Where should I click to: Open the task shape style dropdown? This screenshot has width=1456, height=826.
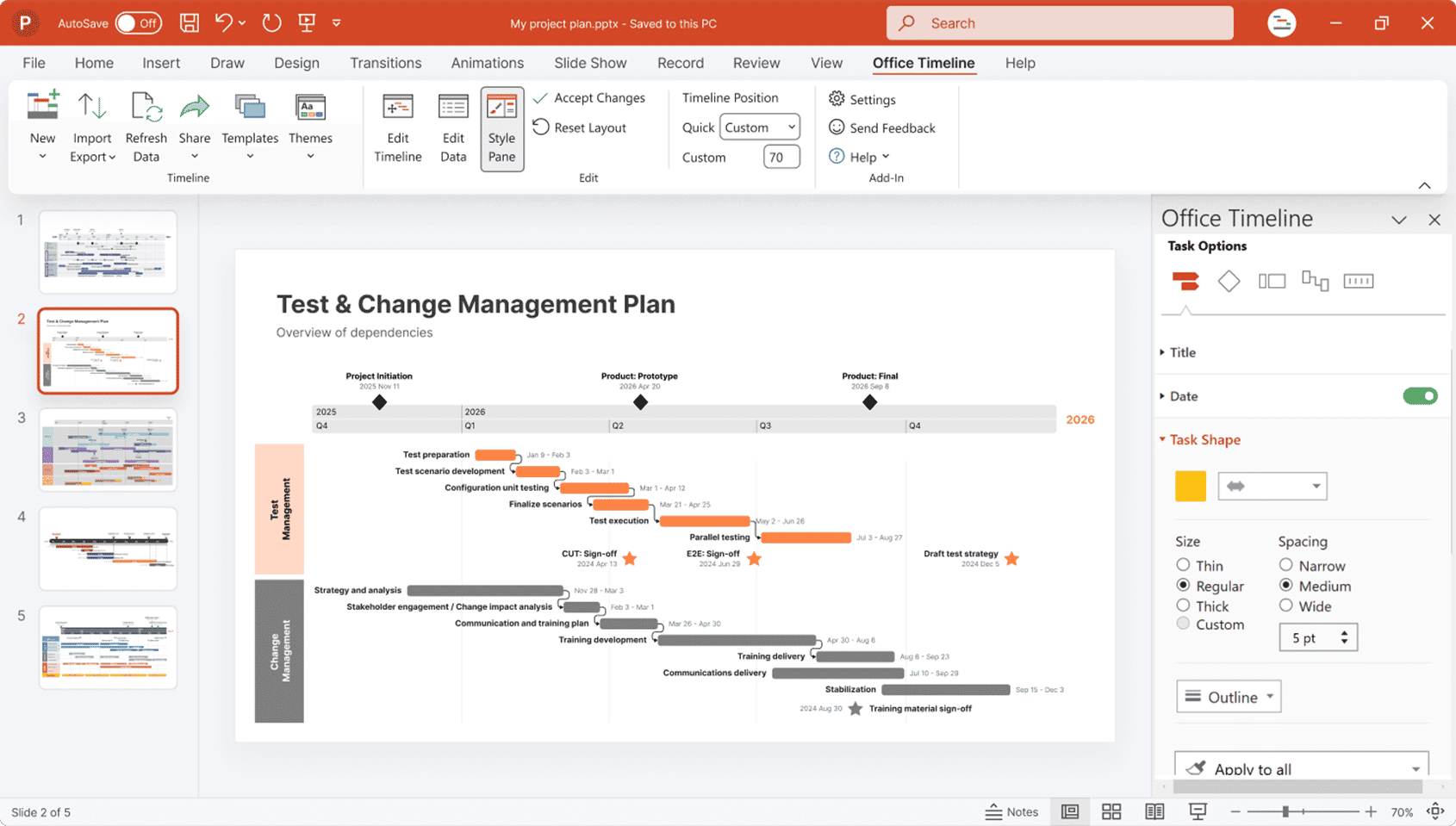point(1272,486)
